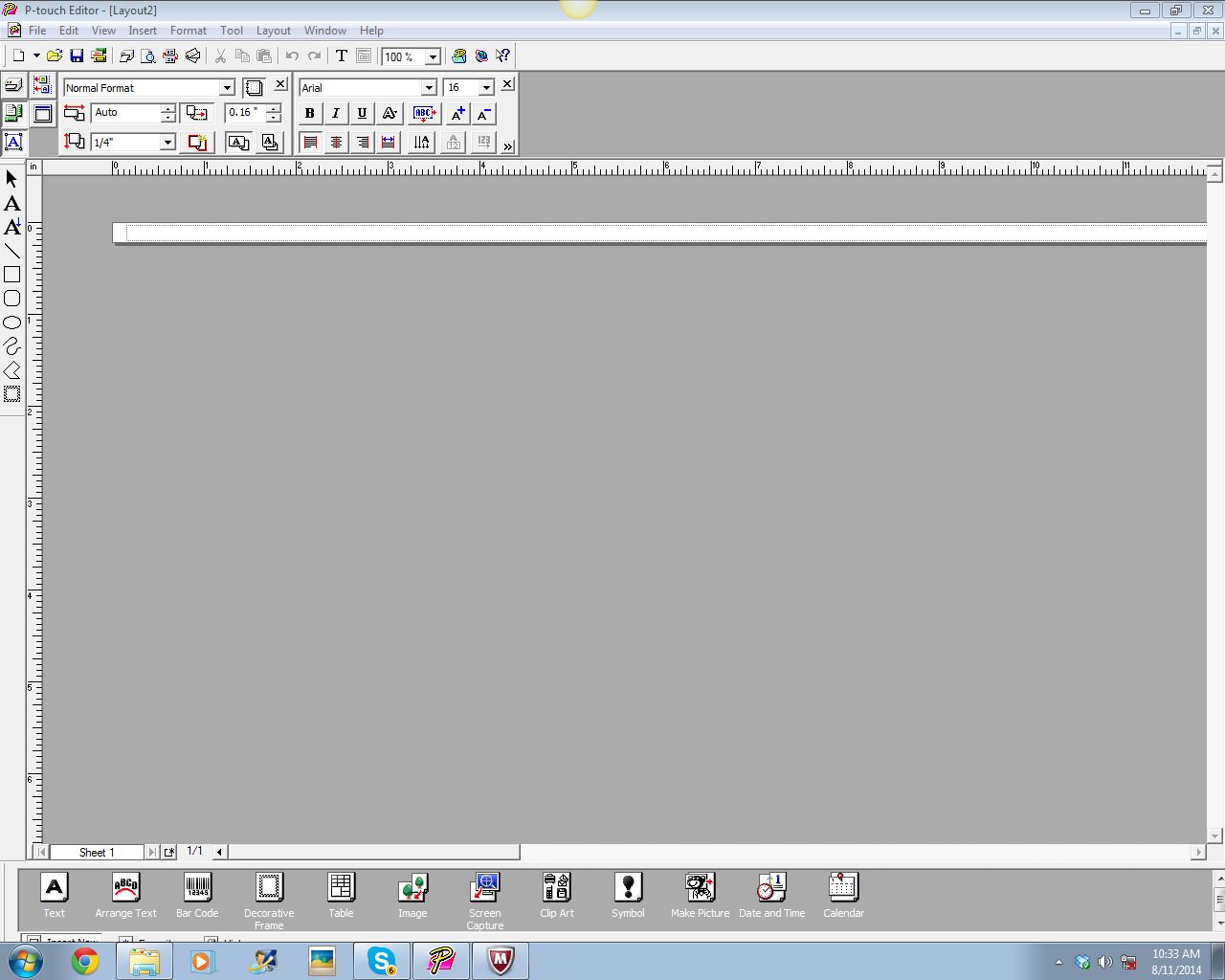Close the page properties panel
Screen dimensions: 1225x980
280,84
